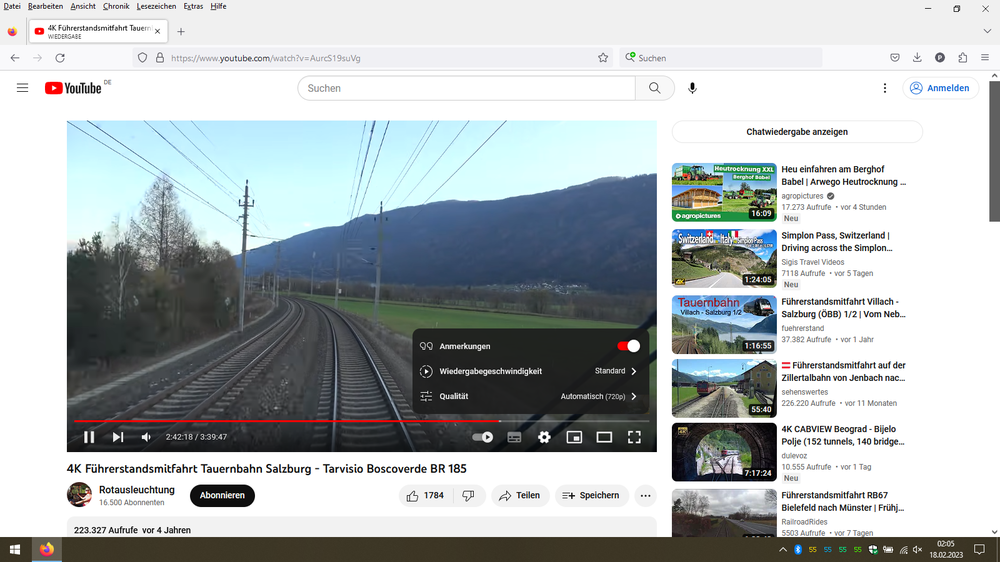
Task: Toggle subtitles in the player
Action: pyautogui.click(x=514, y=437)
